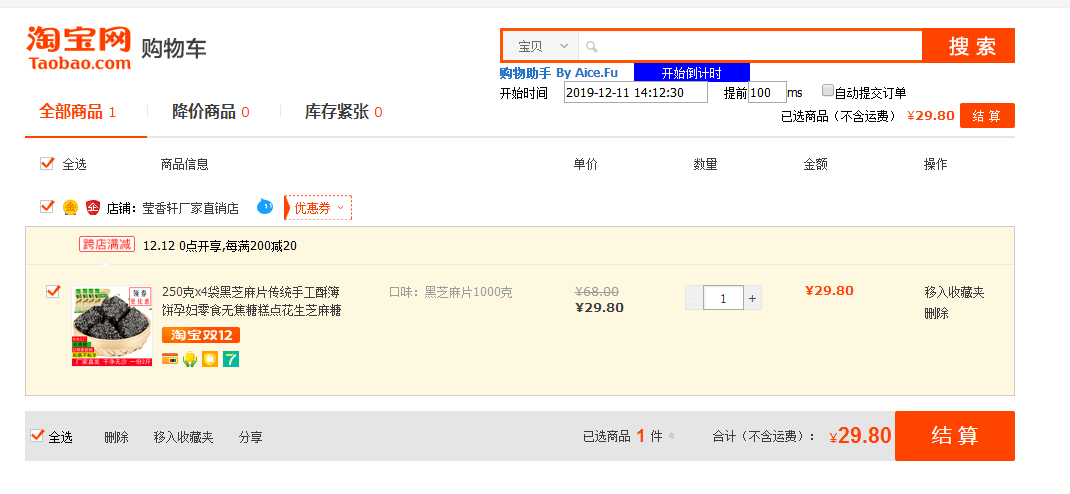Click 移入收藏夹 in the bottom bar

click(183, 437)
